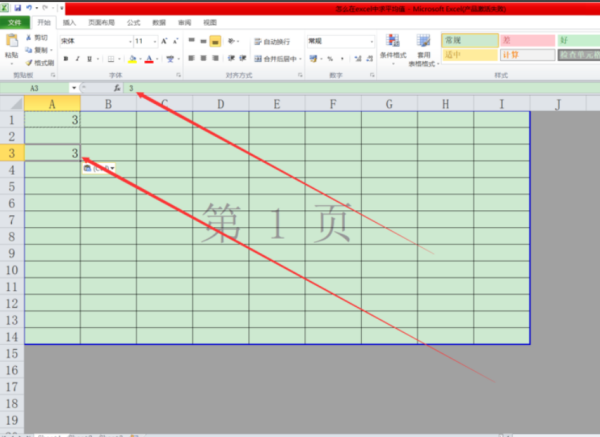
Task: Switch to the View (视图) tab
Action: click(x=210, y=23)
